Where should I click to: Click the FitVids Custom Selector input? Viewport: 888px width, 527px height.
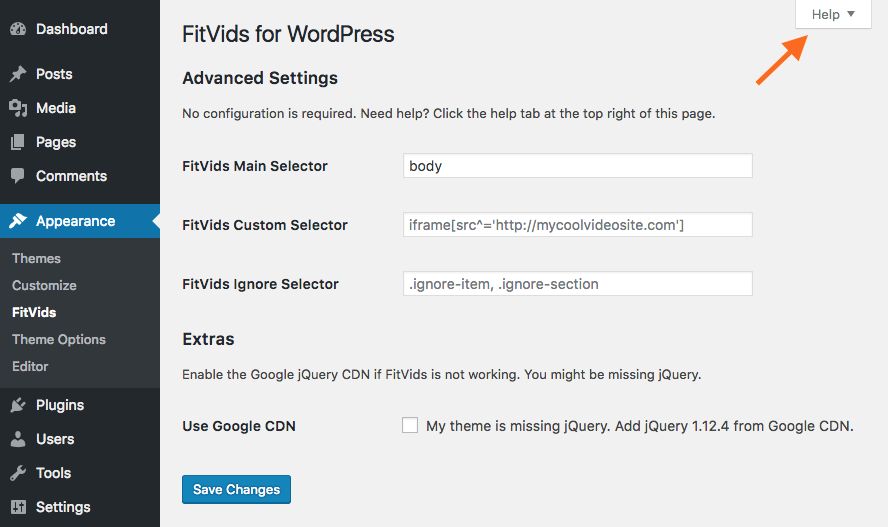point(578,225)
